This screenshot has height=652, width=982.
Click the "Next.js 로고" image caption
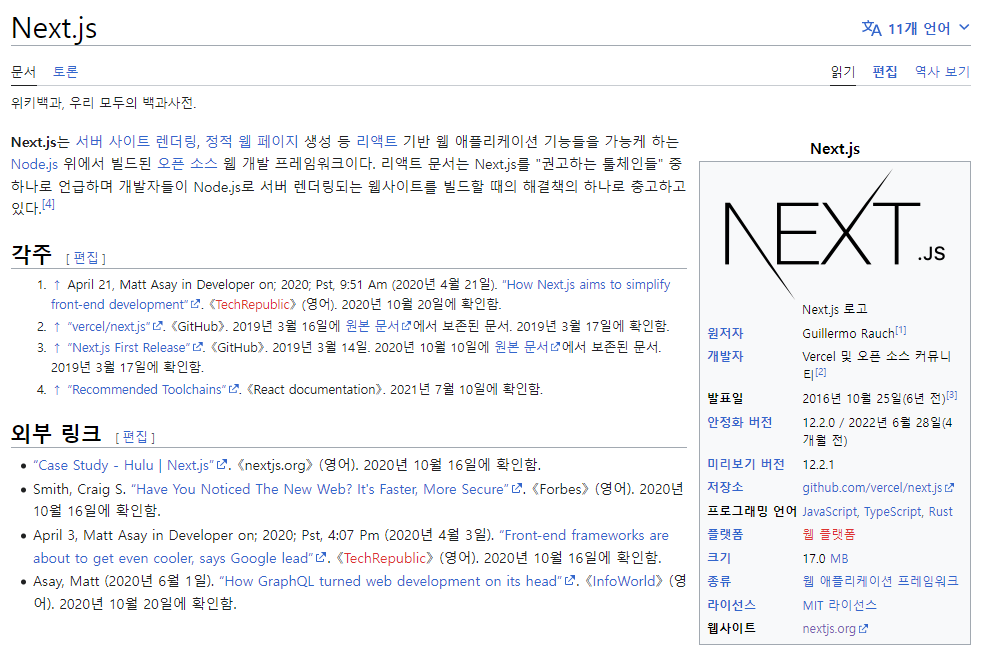pos(834,309)
